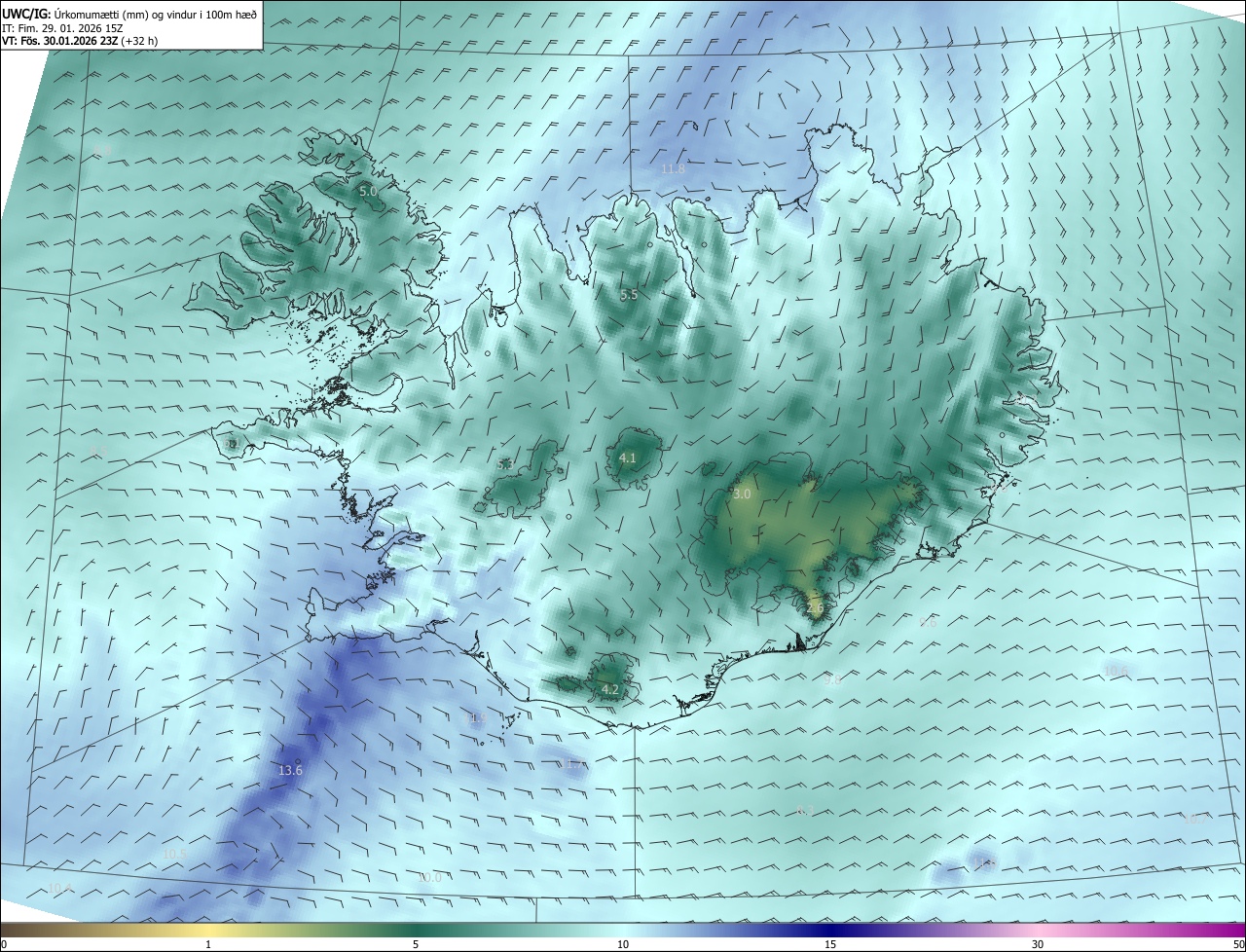Click the colorbar tick label 30

tap(1038, 944)
